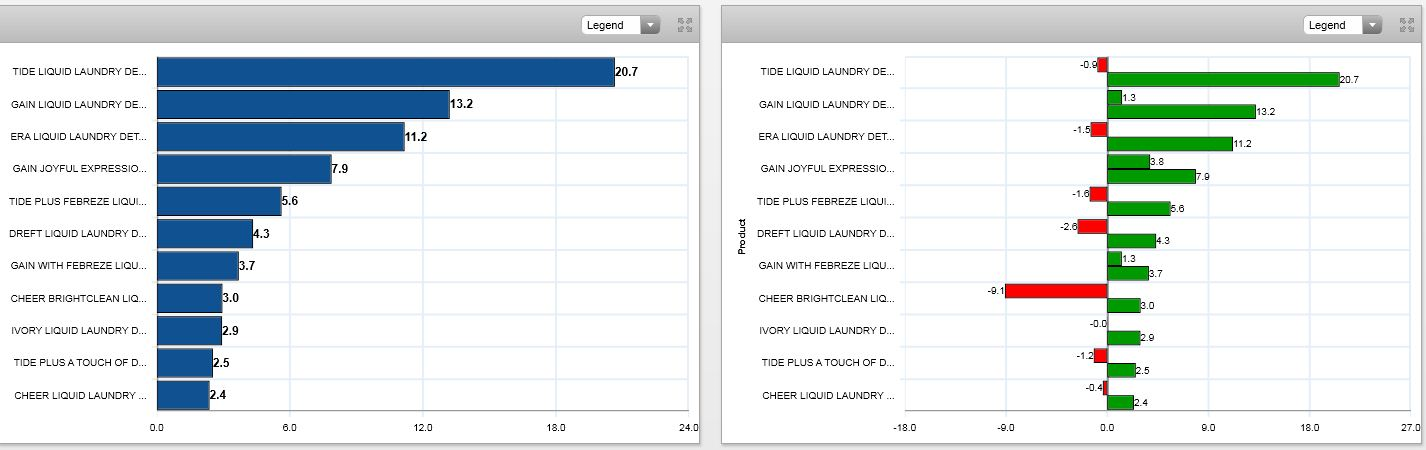Select the blue Dreft Liquid Laundry bar (4.3)

pos(205,234)
